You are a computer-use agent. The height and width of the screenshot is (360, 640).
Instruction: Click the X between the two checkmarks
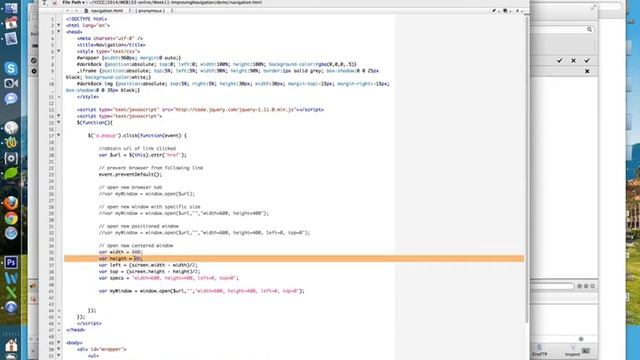coord(573,60)
